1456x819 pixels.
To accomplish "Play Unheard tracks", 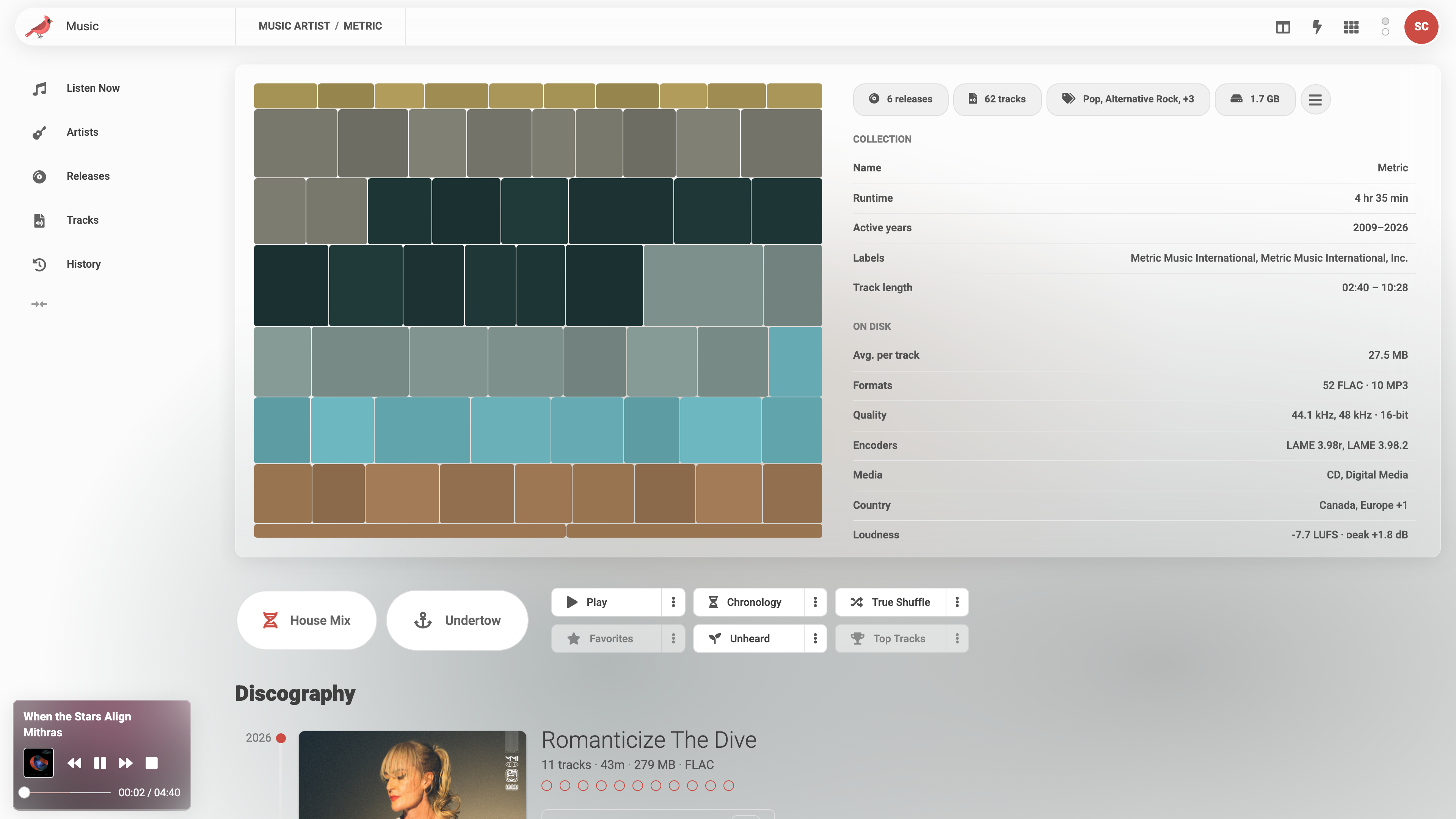I will [x=748, y=639].
